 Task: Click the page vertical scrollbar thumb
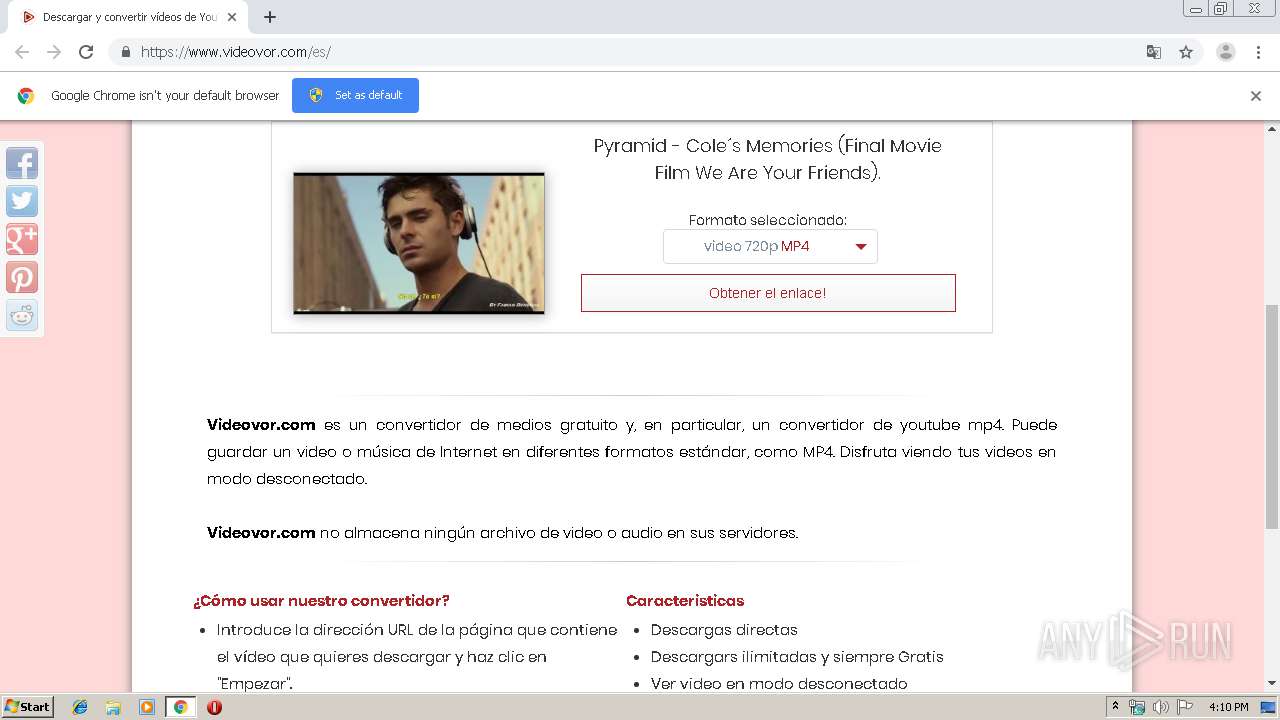pyautogui.click(x=1272, y=415)
